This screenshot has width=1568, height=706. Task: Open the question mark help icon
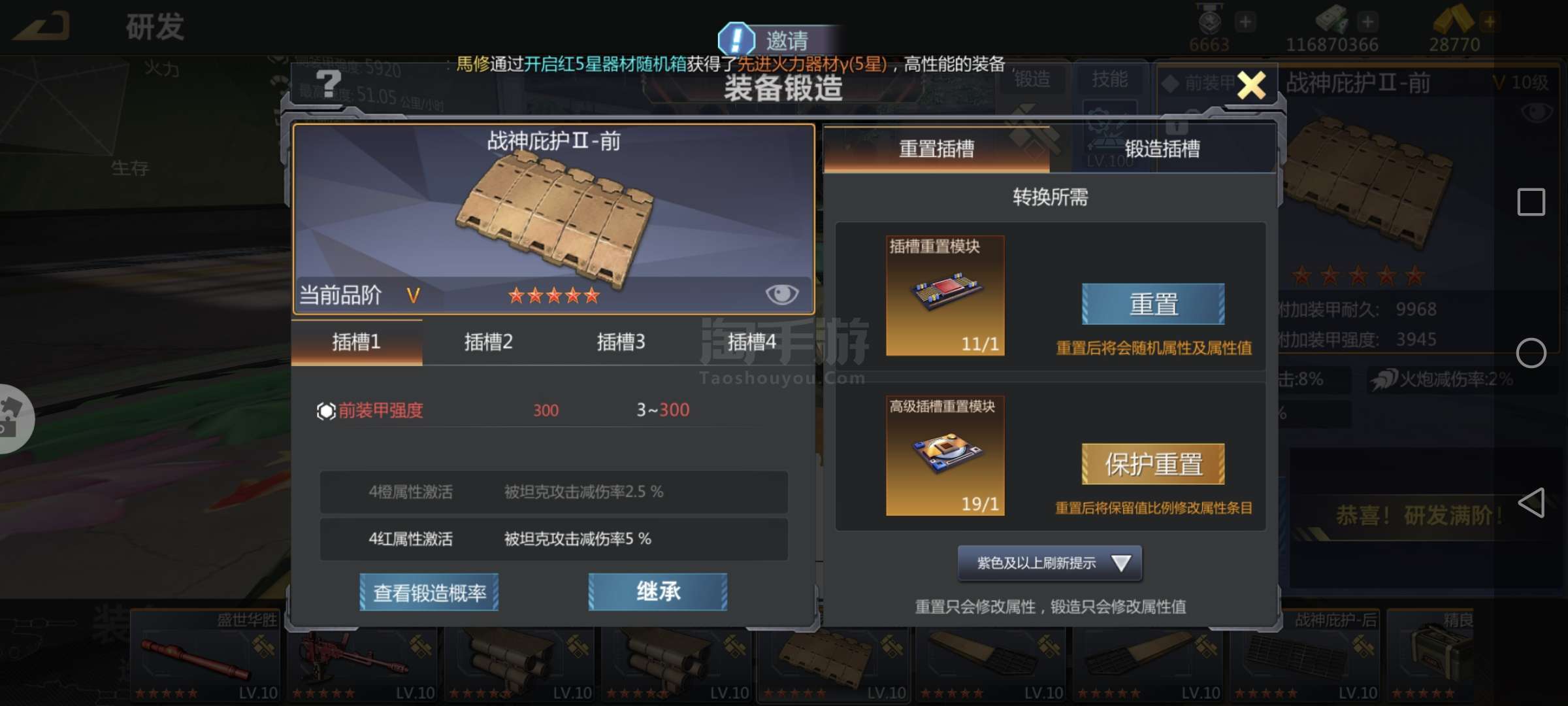point(329,84)
